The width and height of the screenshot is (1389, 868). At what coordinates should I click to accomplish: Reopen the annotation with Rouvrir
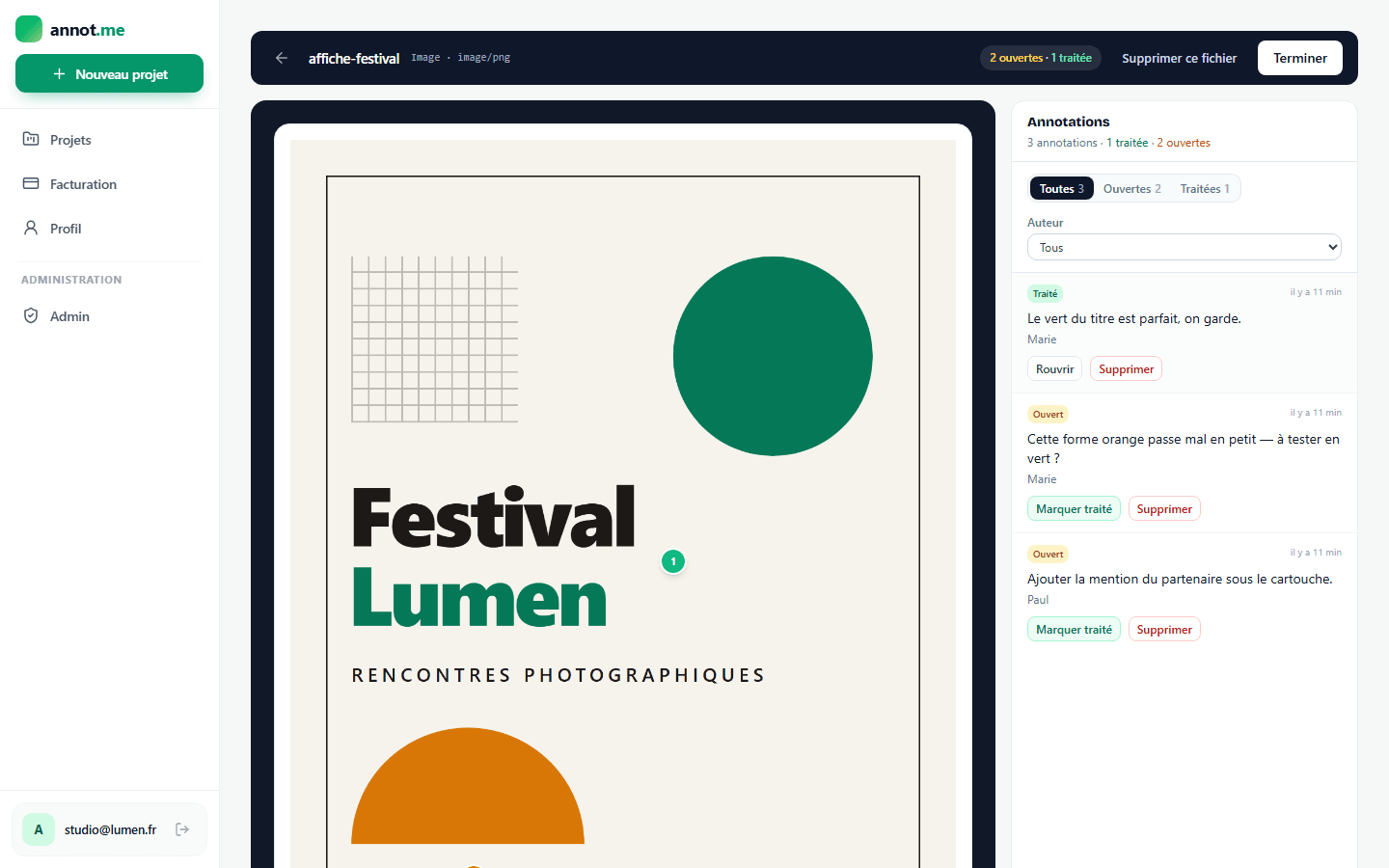[1054, 369]
